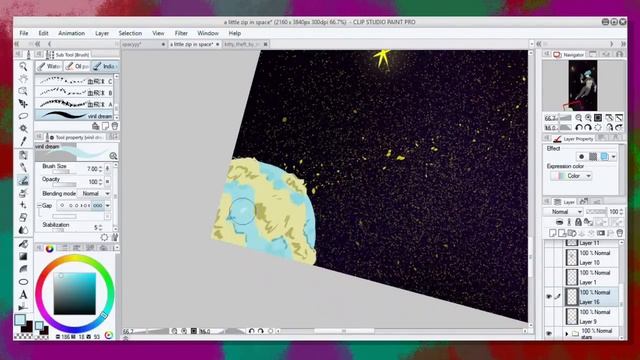640x360 pixels.
Task: Toggle the Layer color effect button
Action: click(x=604, y=156)
